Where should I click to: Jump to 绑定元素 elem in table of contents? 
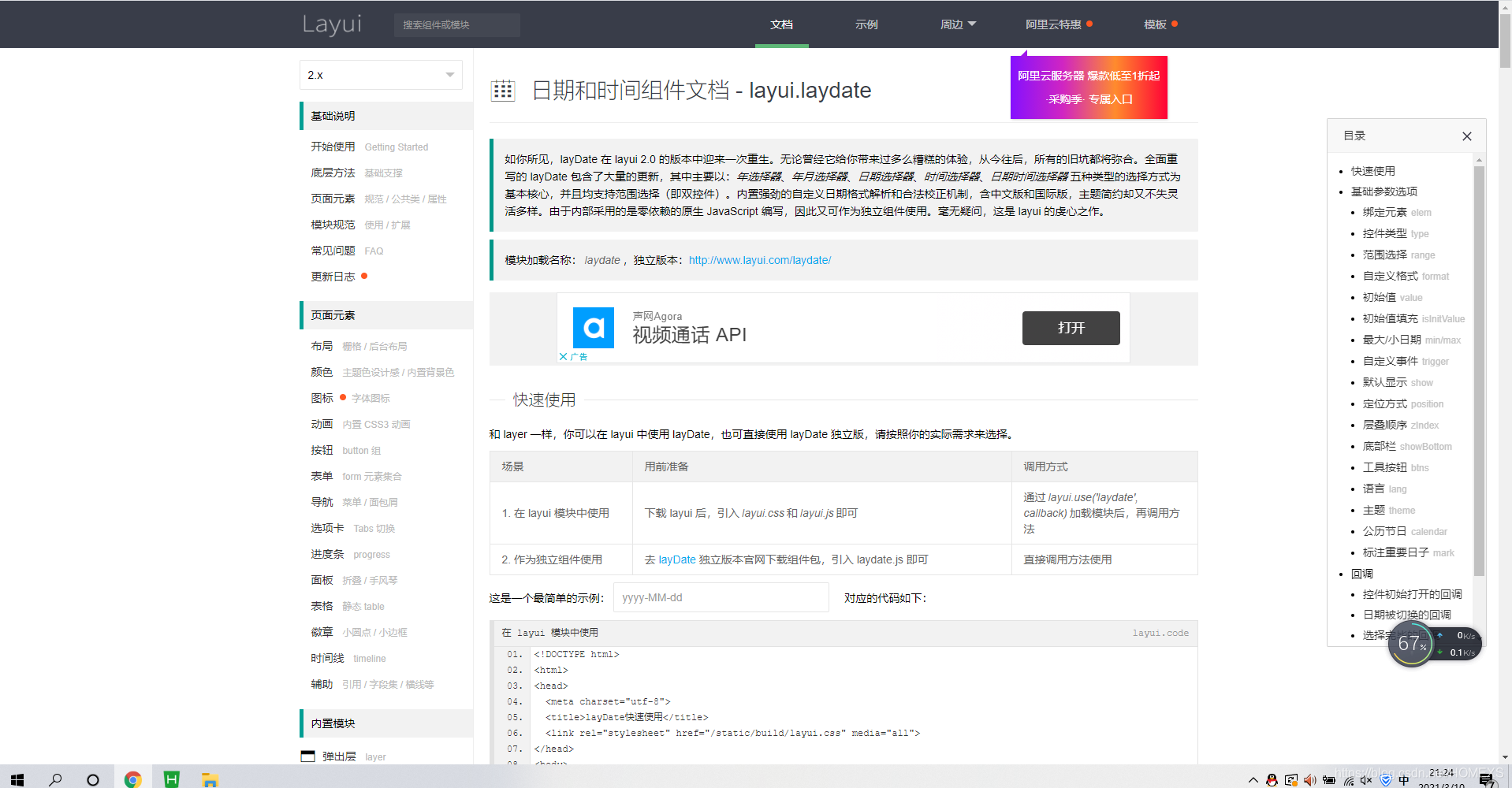1397,212
